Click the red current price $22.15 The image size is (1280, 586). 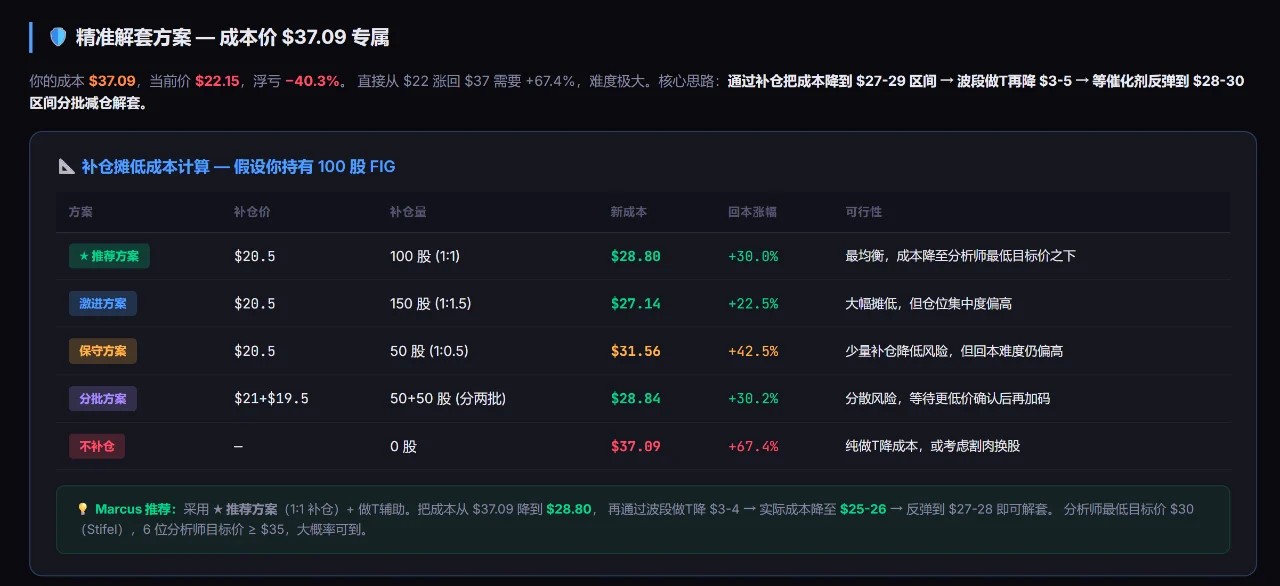[217, 81]
